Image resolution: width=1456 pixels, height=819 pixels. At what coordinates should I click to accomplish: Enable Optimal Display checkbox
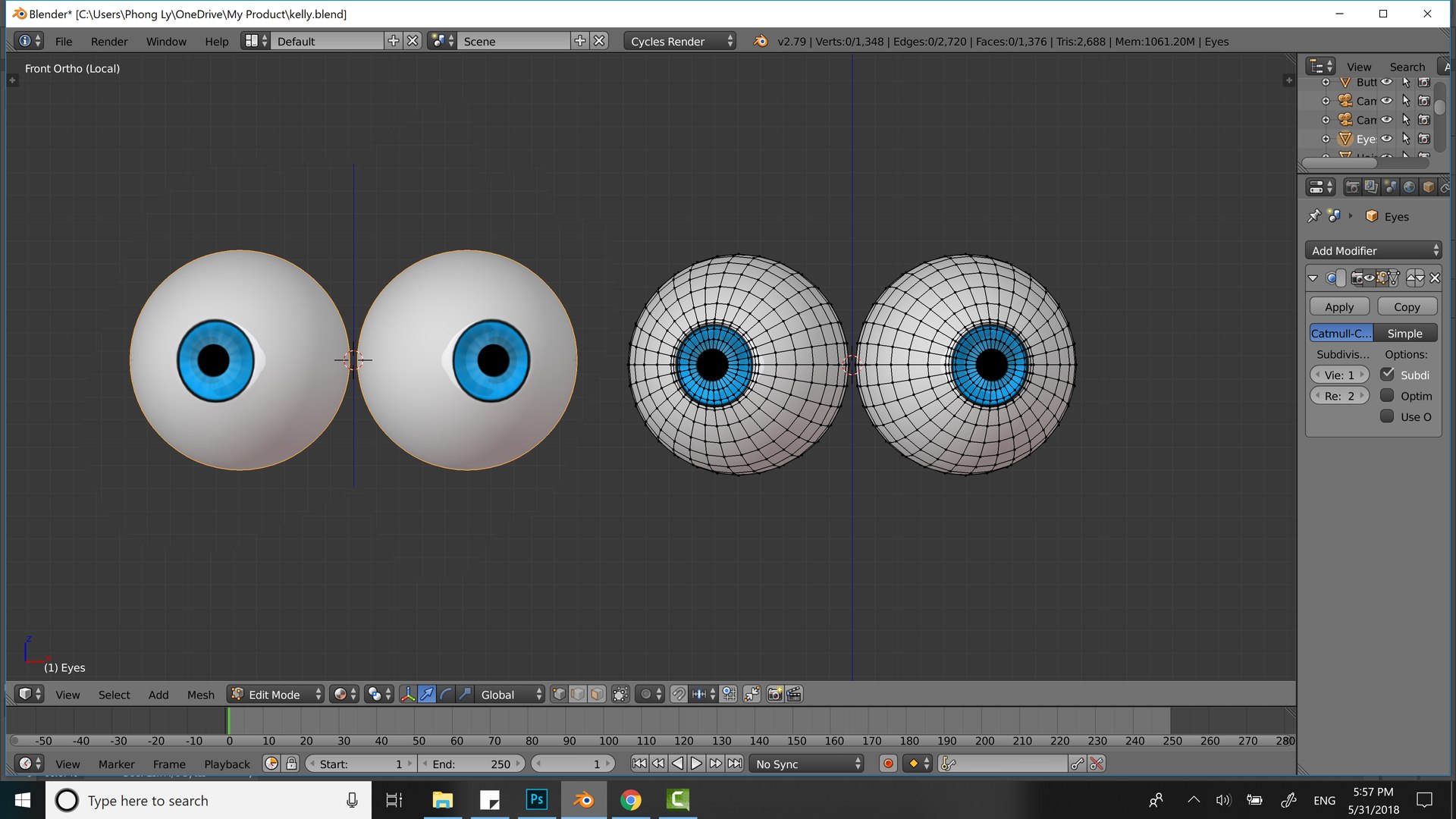[1387, 395]
